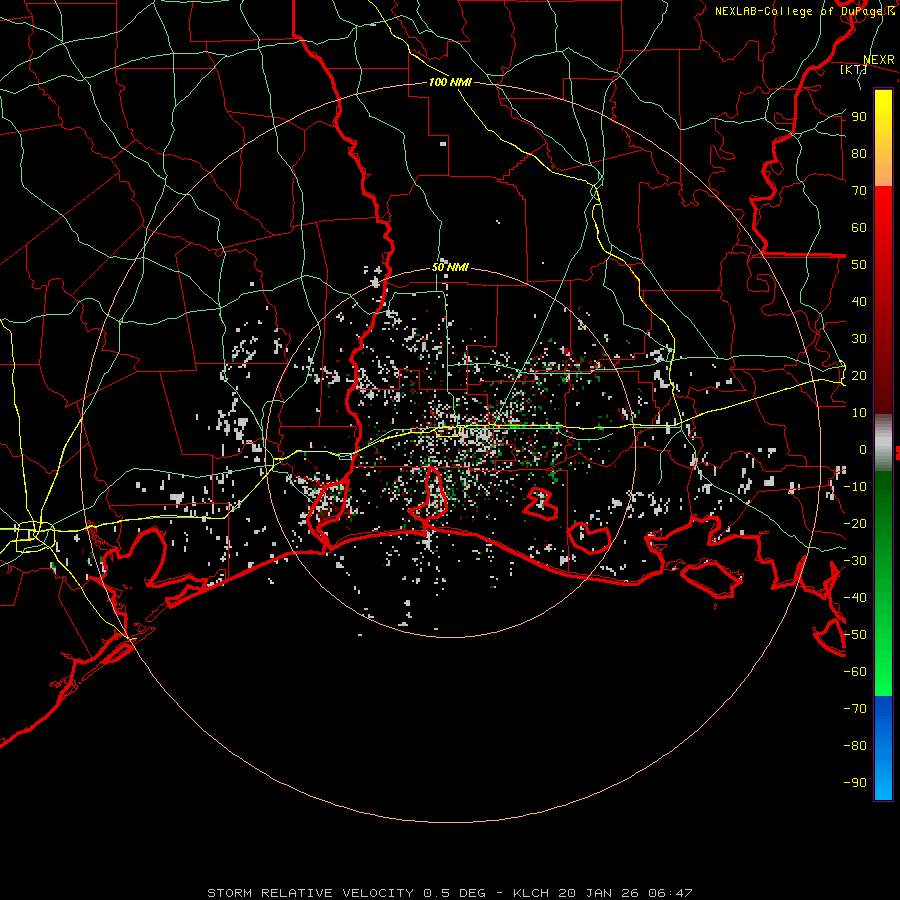The image size is (900, 900).
Task: Click the 20 value on the velocity scale
Action: coord(859,376)
